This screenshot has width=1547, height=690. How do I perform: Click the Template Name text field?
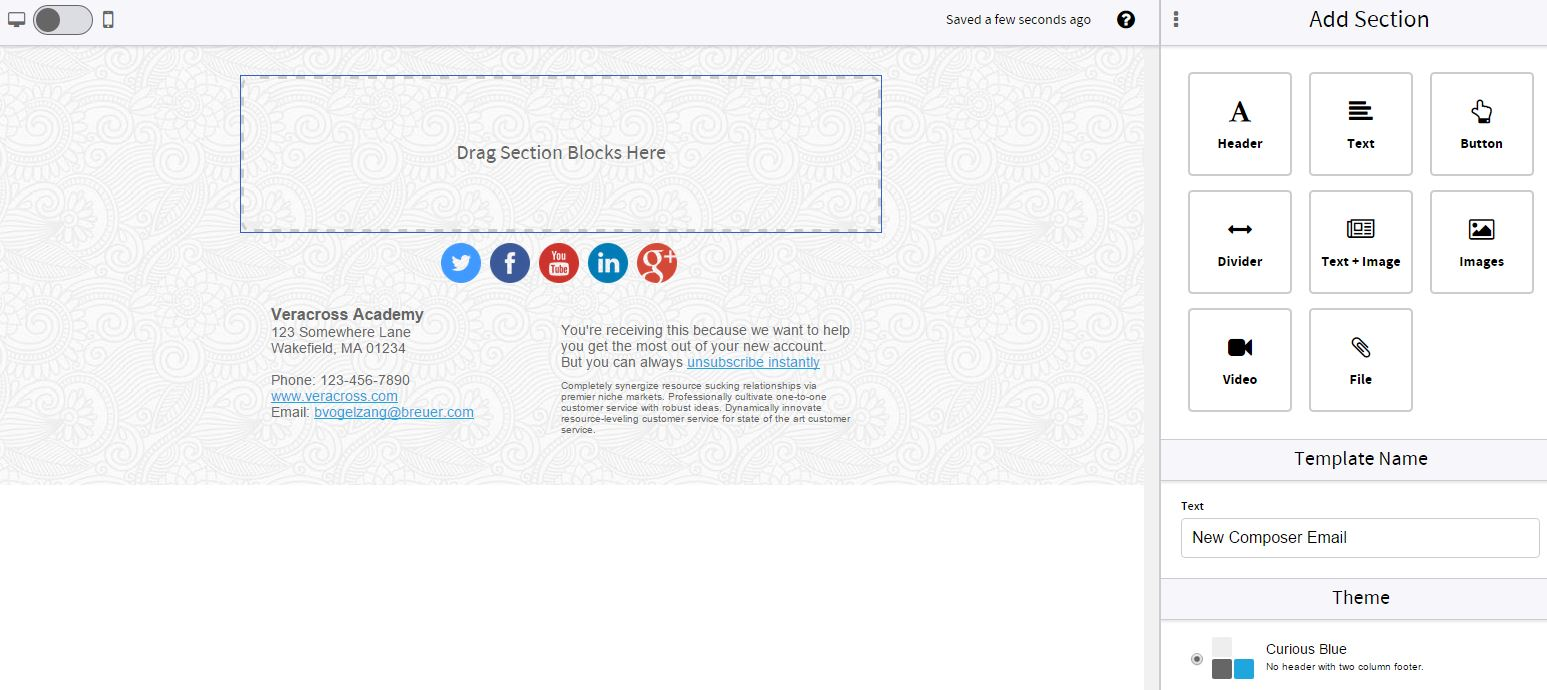tap(1359, 538)
